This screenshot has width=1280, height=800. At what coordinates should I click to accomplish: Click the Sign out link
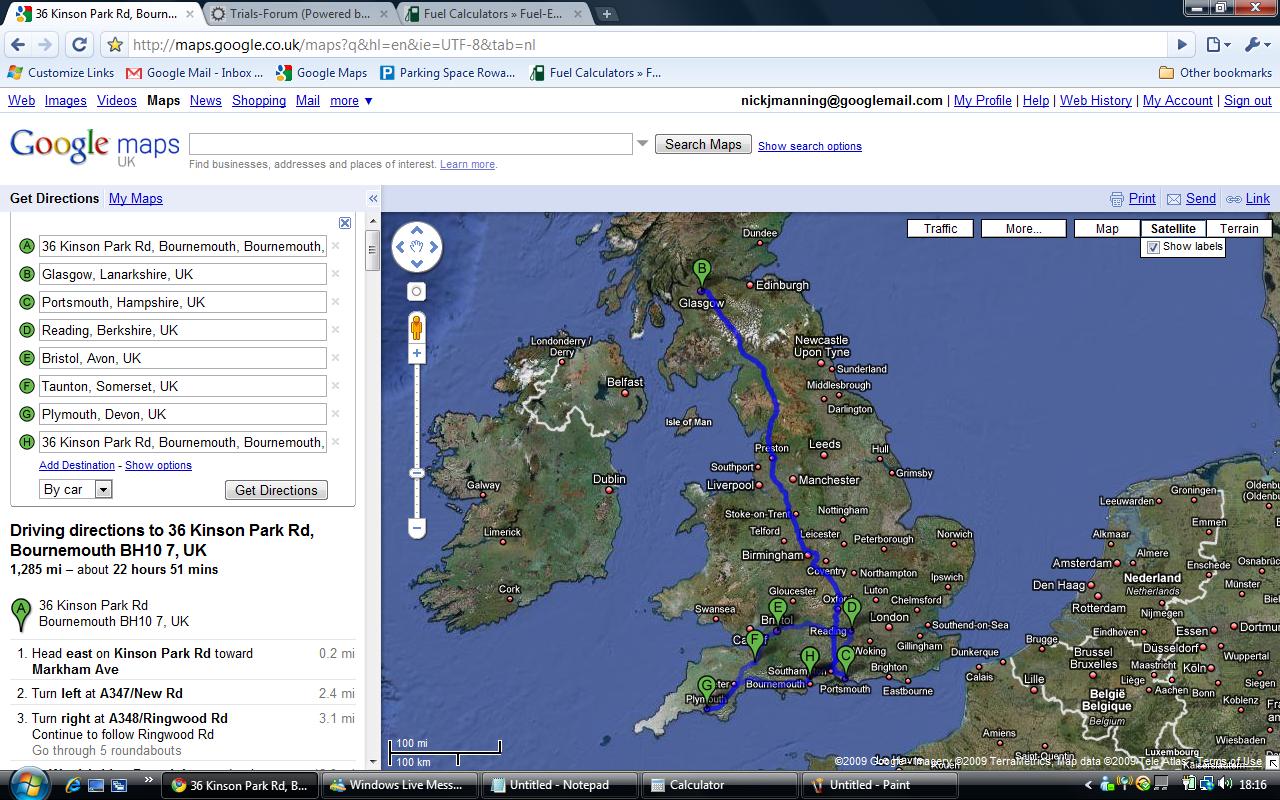click(x=1248, y=101)
